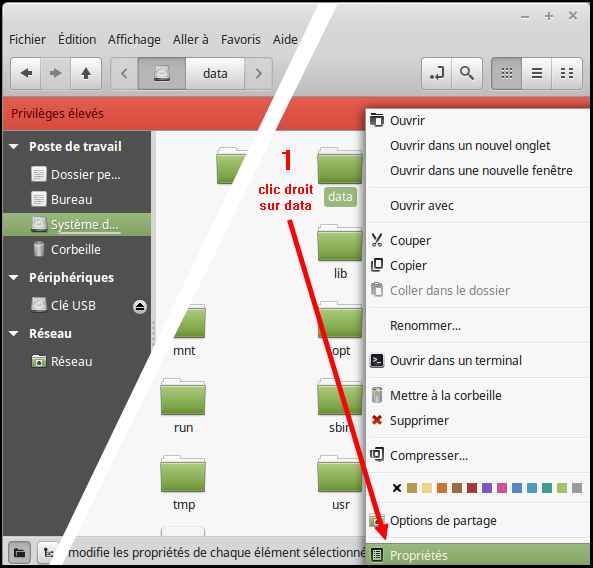Remove the folder color with the X
This screenshot has width=593, height=568.
coord(397,488)
